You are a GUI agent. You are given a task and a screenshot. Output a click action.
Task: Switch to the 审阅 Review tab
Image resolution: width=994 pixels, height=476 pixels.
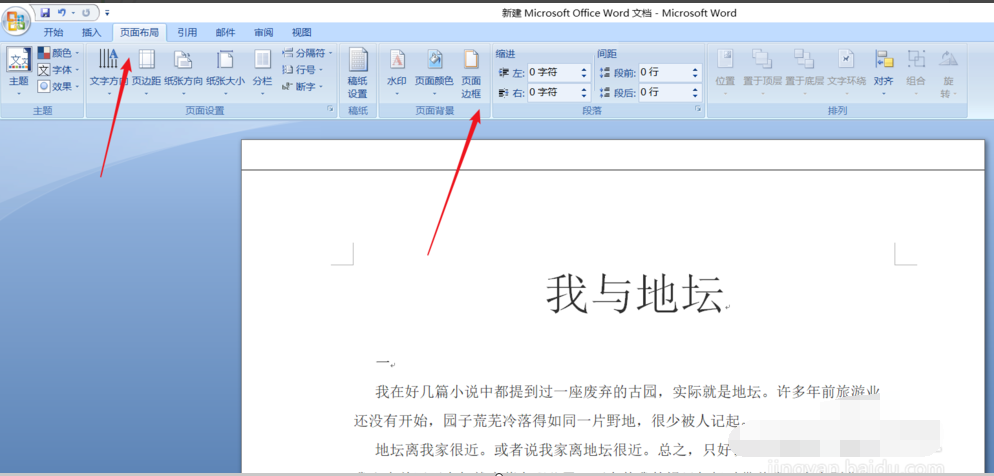click(263, 32)
